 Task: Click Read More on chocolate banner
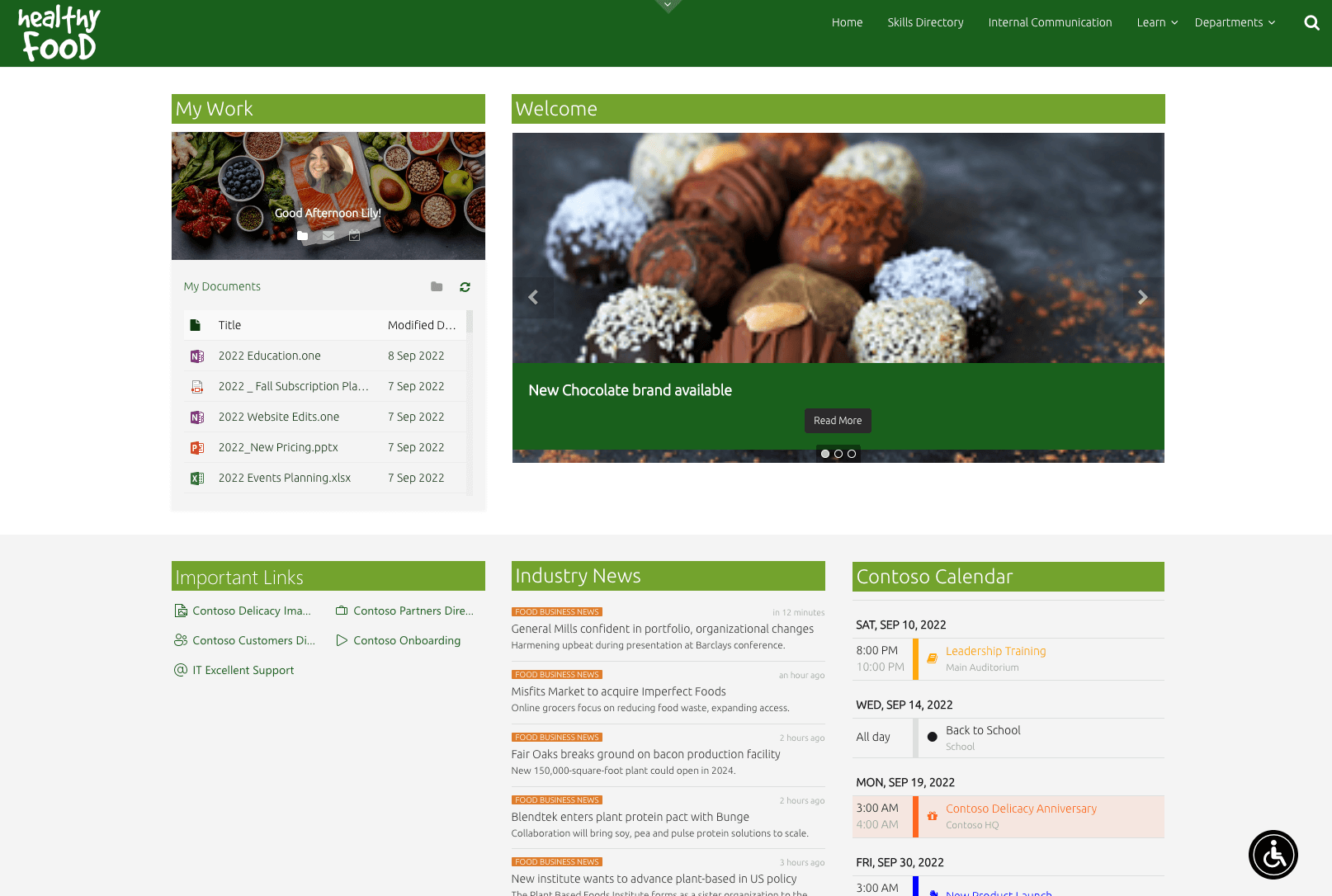838,421
